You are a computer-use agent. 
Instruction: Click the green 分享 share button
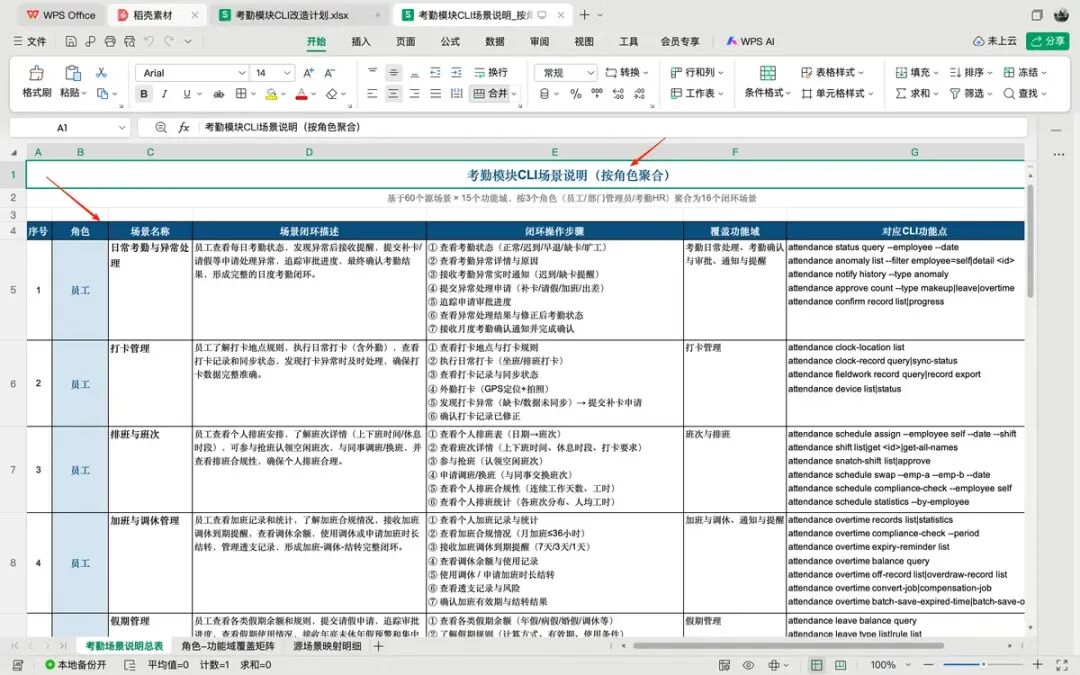point(1047,41)
